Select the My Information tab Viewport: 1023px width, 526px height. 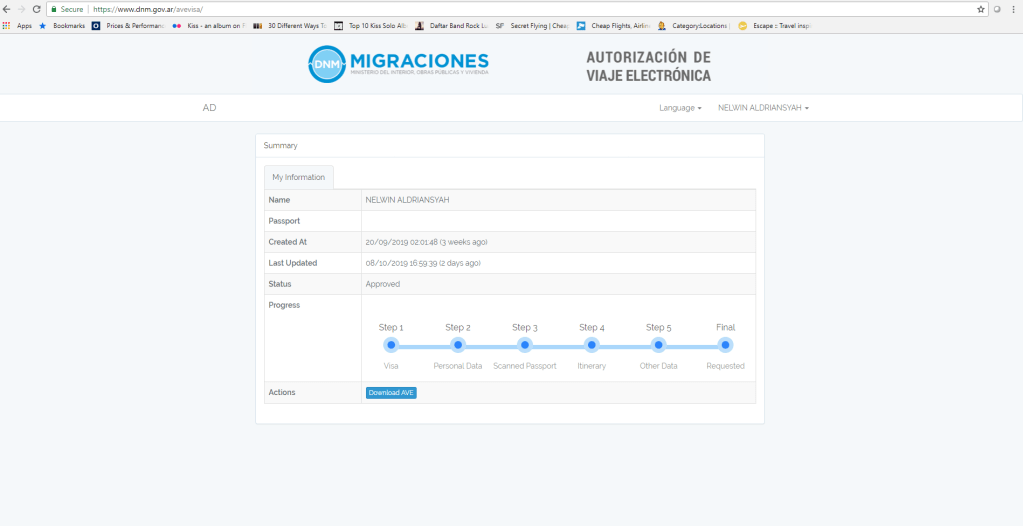(x=298, y=177)
